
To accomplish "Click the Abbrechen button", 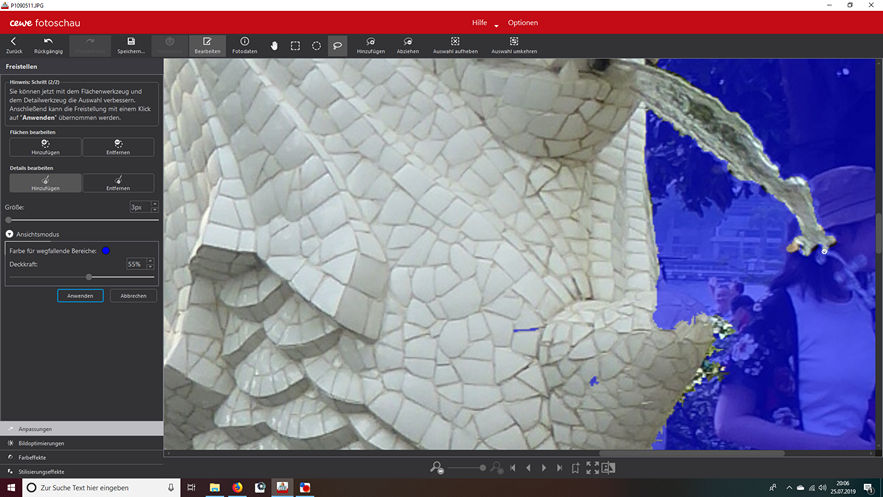I will tap(133, 296).
